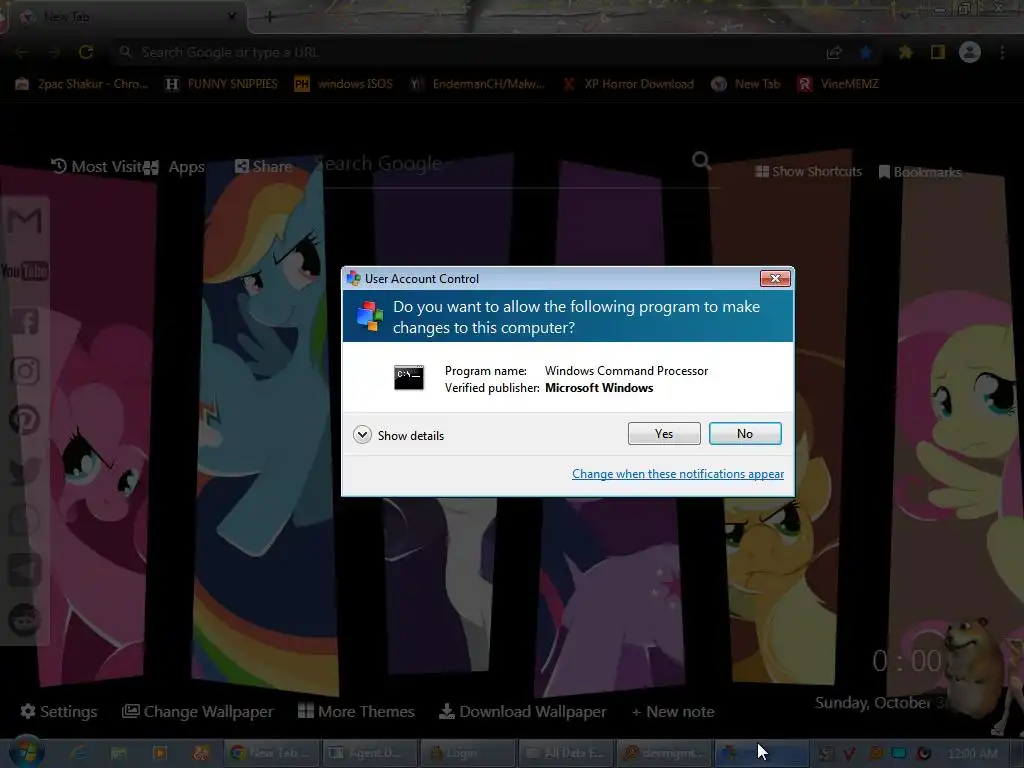Switch to 'Agent.U...' taskbar button
1024x768 pixels.
click(x=369, y=753)
